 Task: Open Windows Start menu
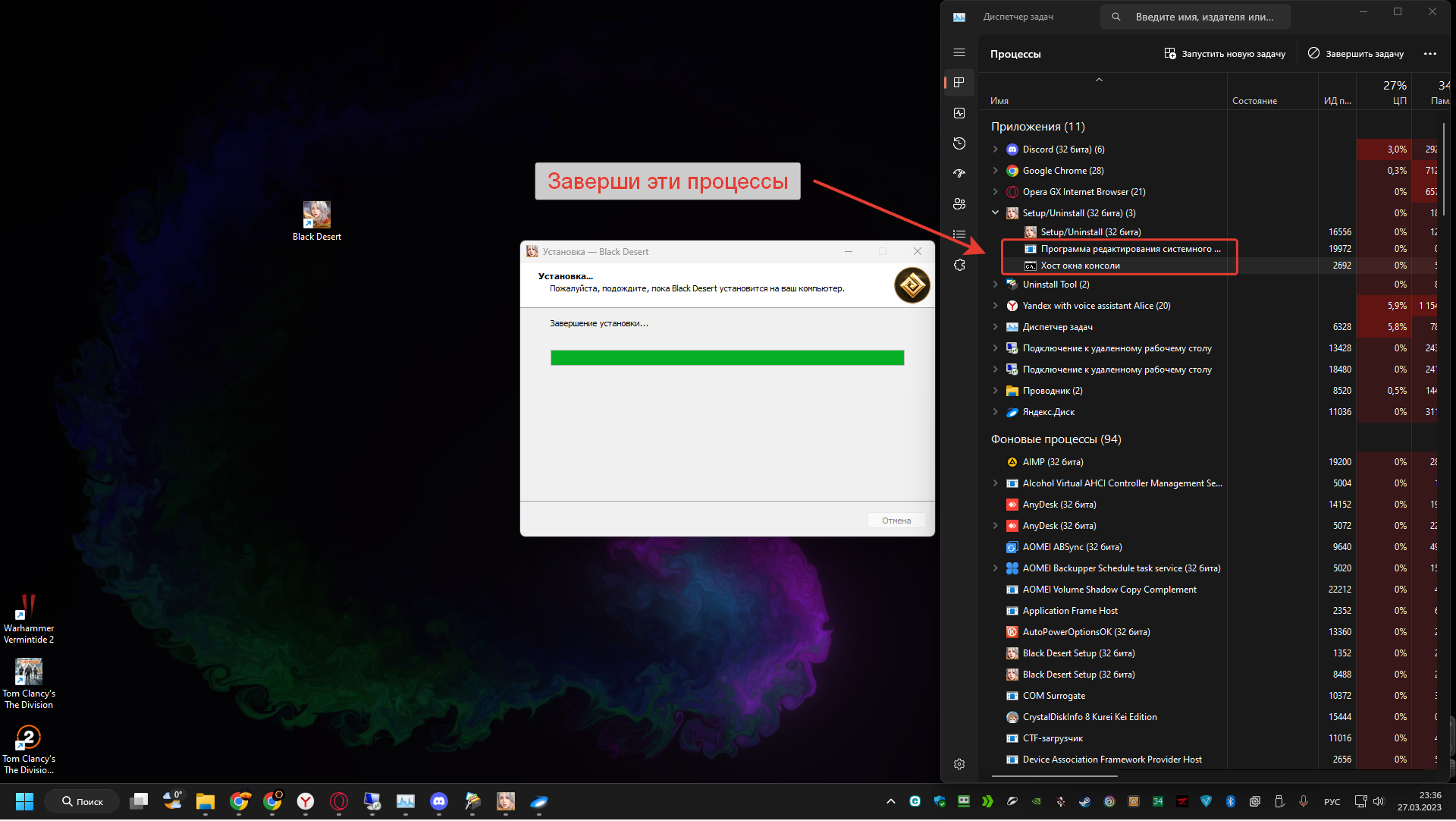click(24, 801)
